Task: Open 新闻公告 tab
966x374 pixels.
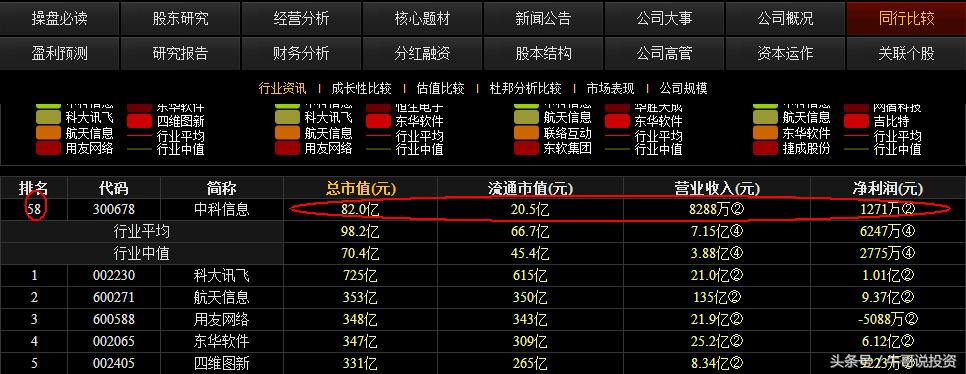Action: point(543,18)
